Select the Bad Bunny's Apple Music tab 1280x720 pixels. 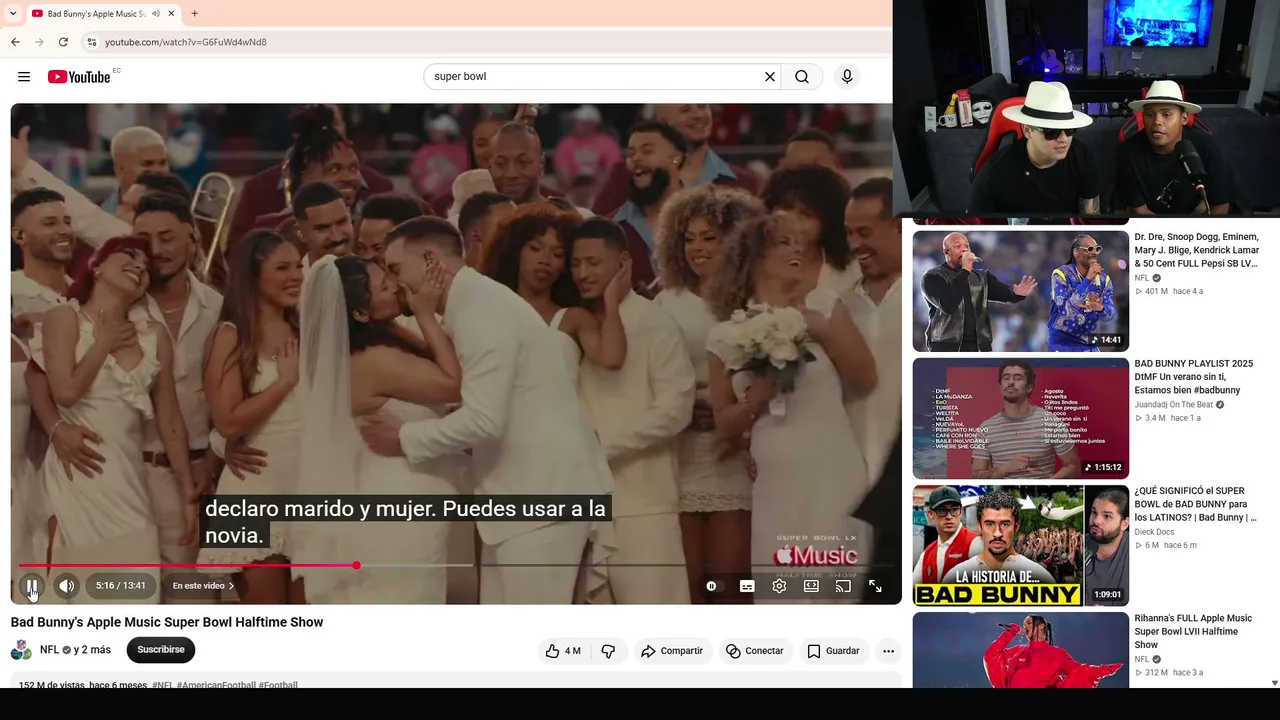96,14
